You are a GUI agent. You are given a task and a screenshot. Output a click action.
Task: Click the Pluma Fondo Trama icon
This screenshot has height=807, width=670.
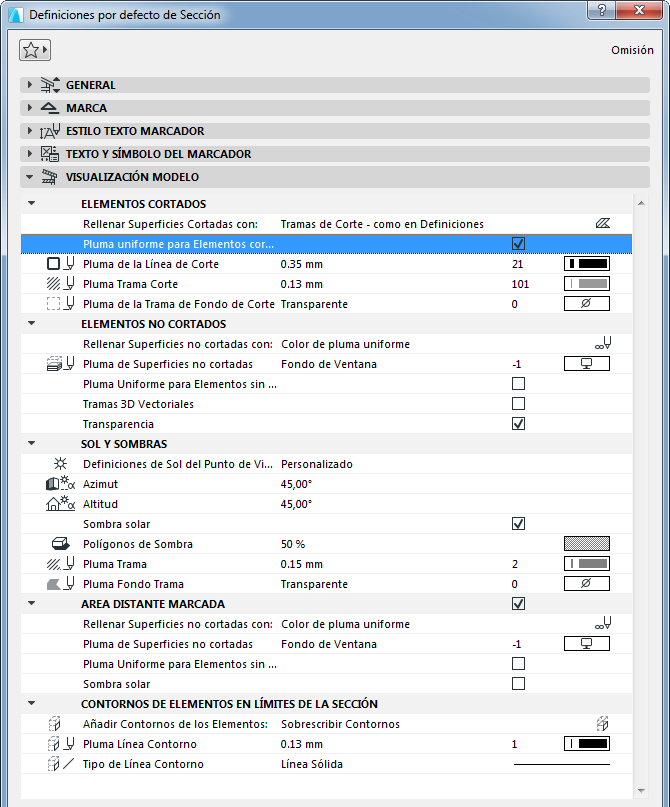(60, 584)
